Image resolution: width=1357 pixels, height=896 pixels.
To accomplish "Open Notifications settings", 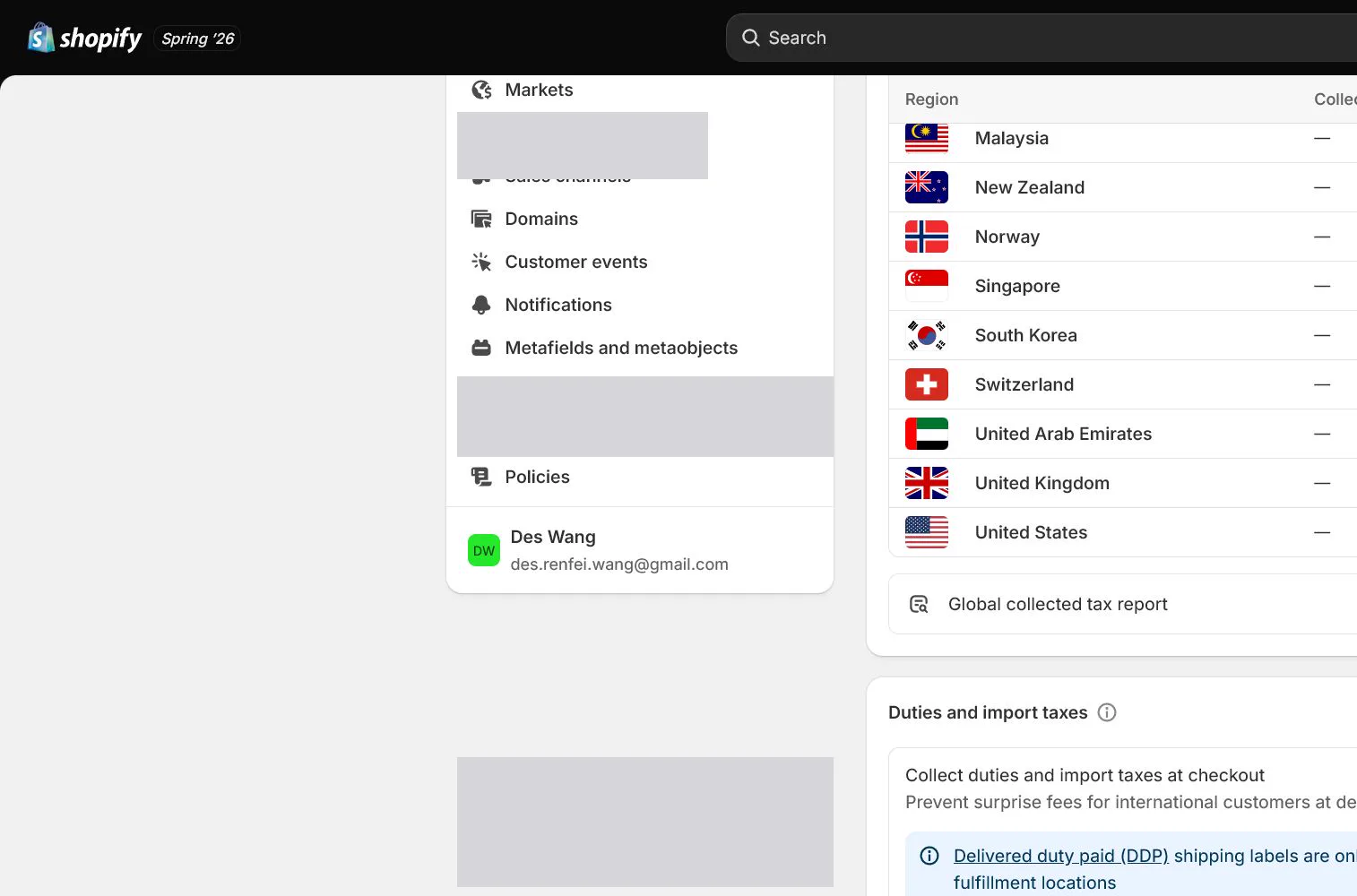I will coord(640,305).
